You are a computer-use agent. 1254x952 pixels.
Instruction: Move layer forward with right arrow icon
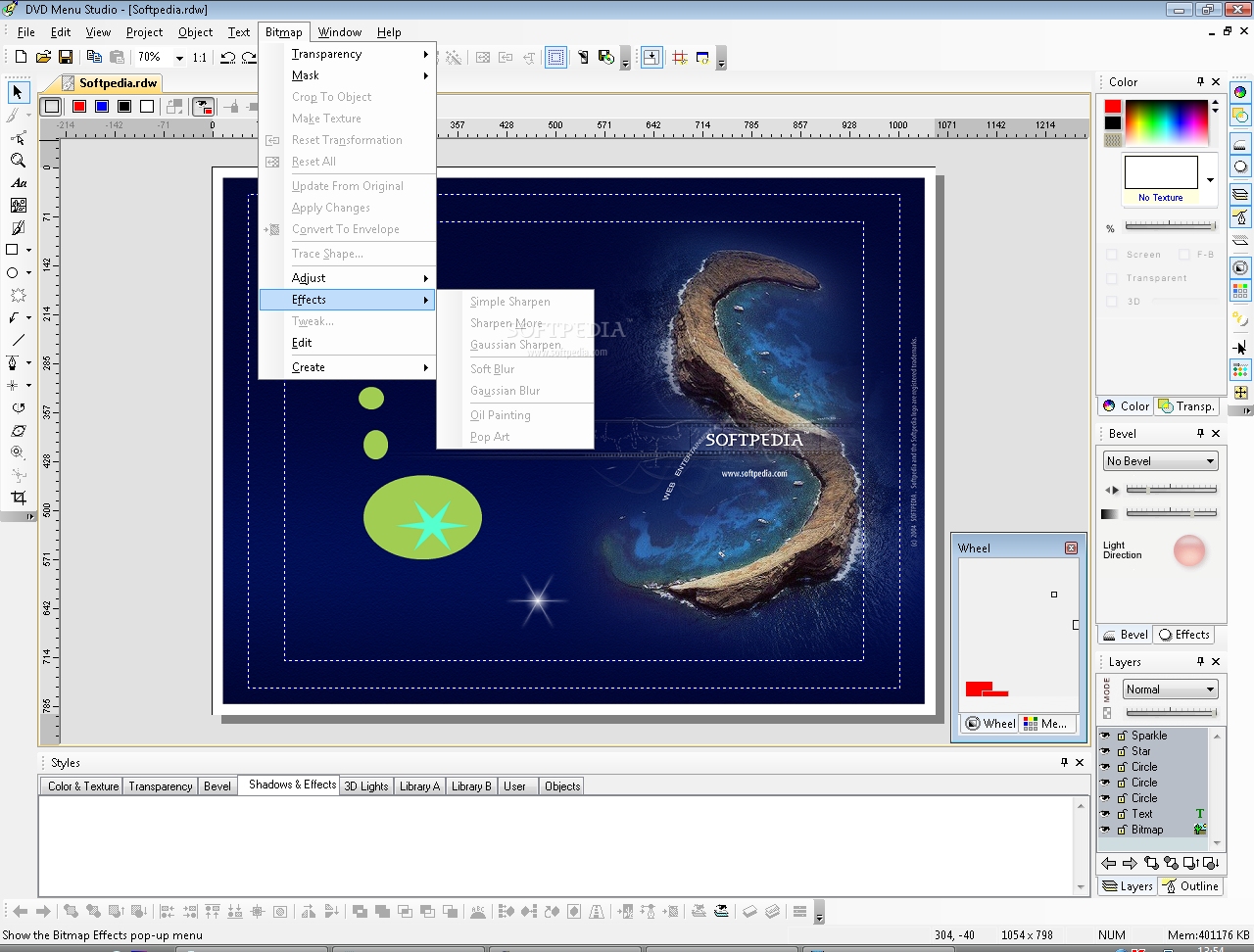(1130, 863)
